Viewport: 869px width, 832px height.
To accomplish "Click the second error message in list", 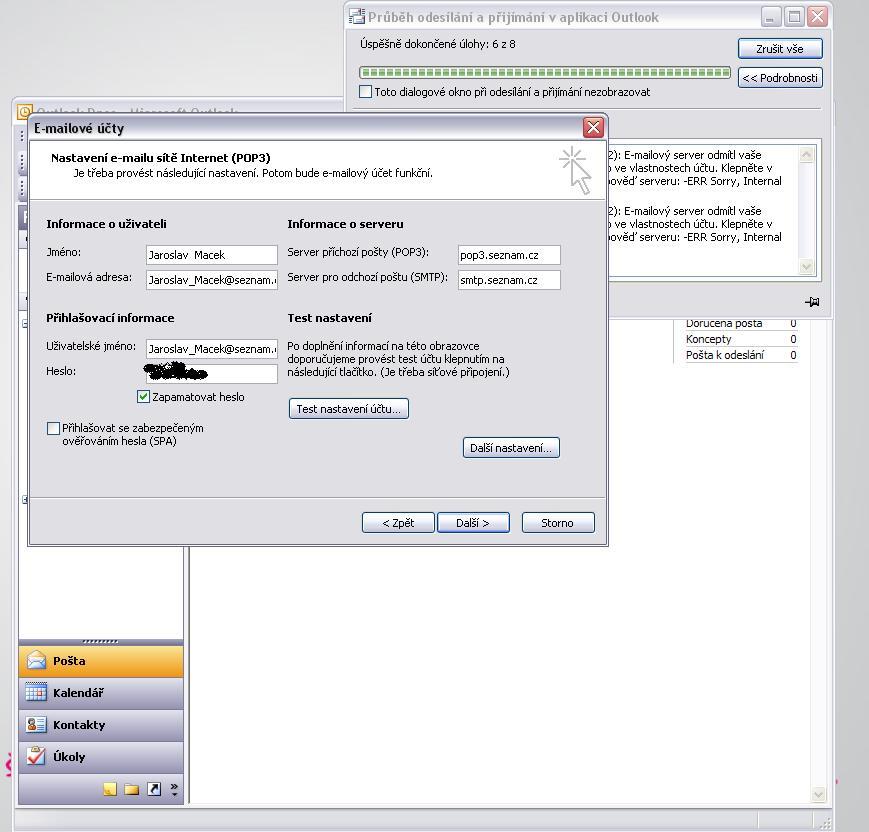I will [695, 224].
